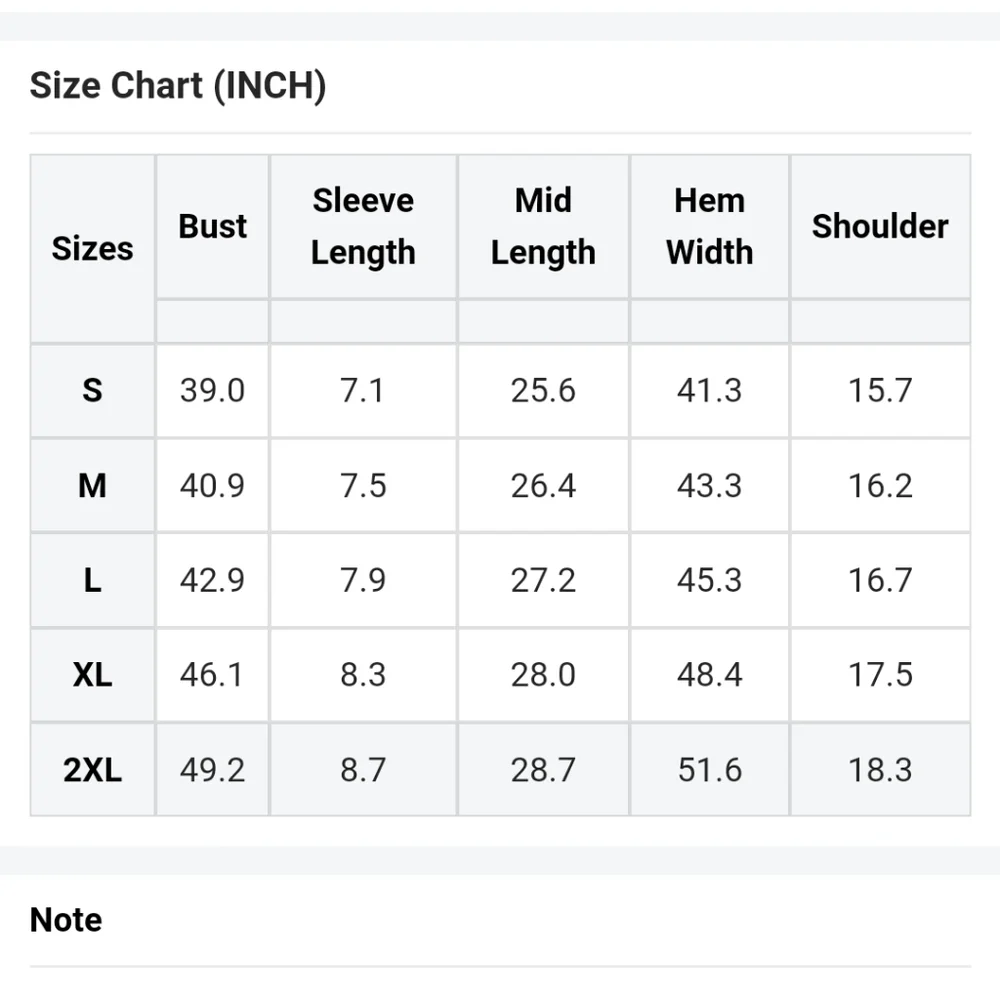Select the Sizes column header
Viewport: 1000px width, 1000px height.
coord(92,248)
